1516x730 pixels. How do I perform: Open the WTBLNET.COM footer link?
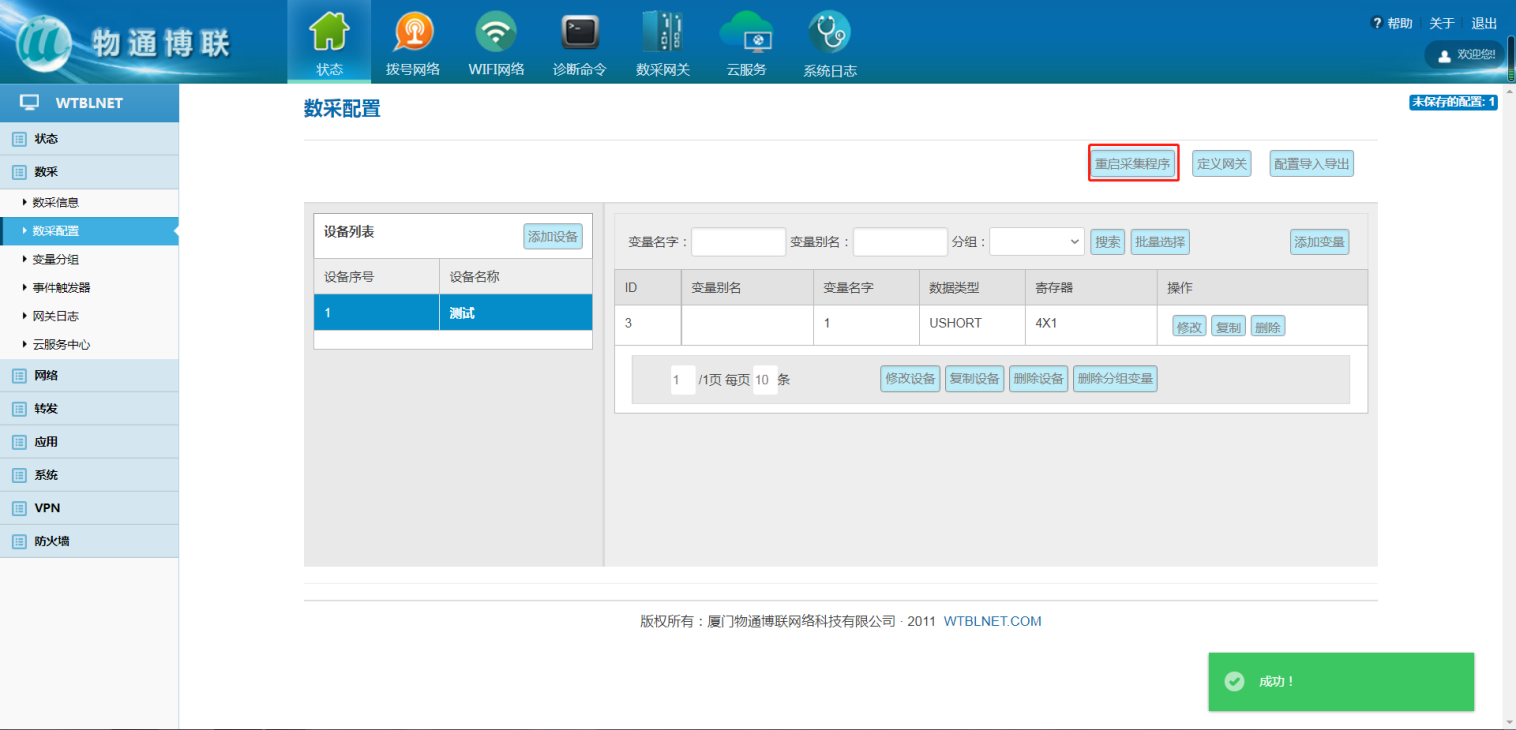point(992,621)
